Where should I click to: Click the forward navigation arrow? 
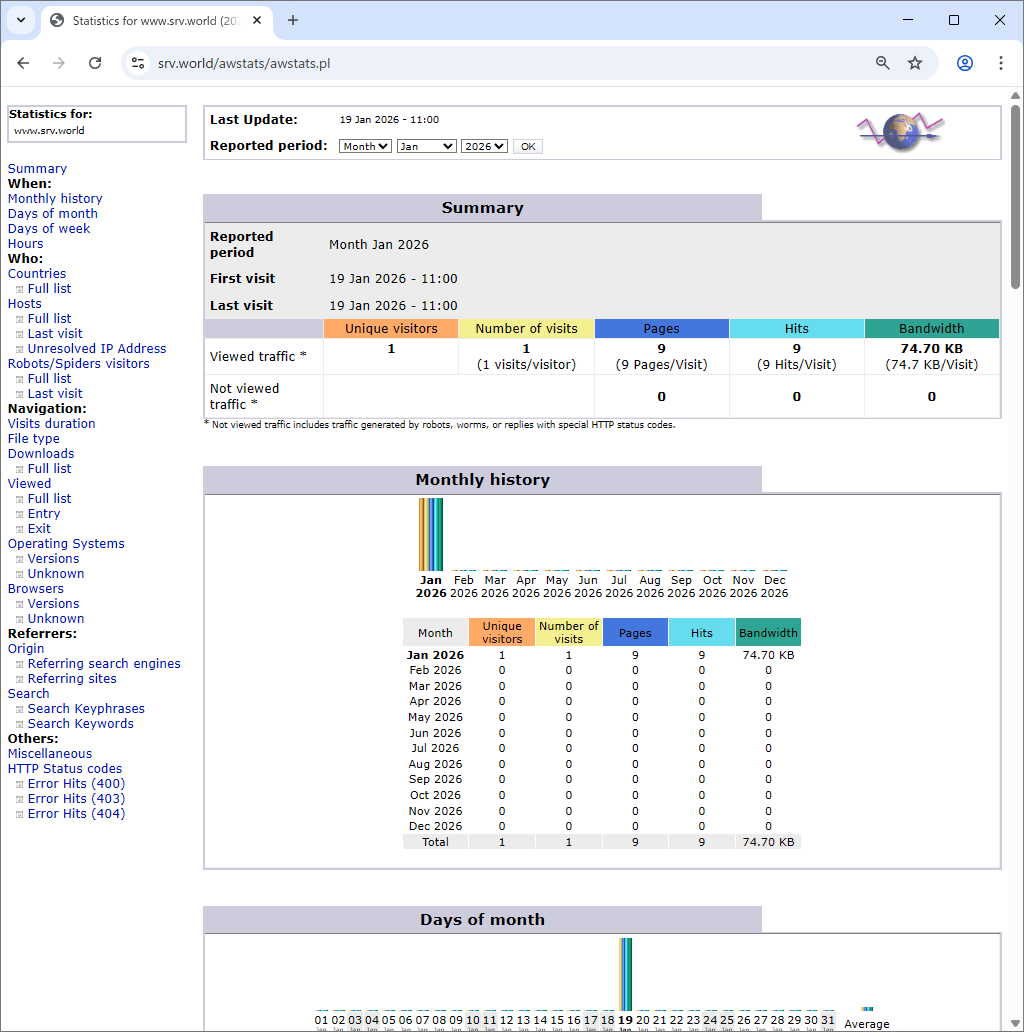tap(58, 62)
